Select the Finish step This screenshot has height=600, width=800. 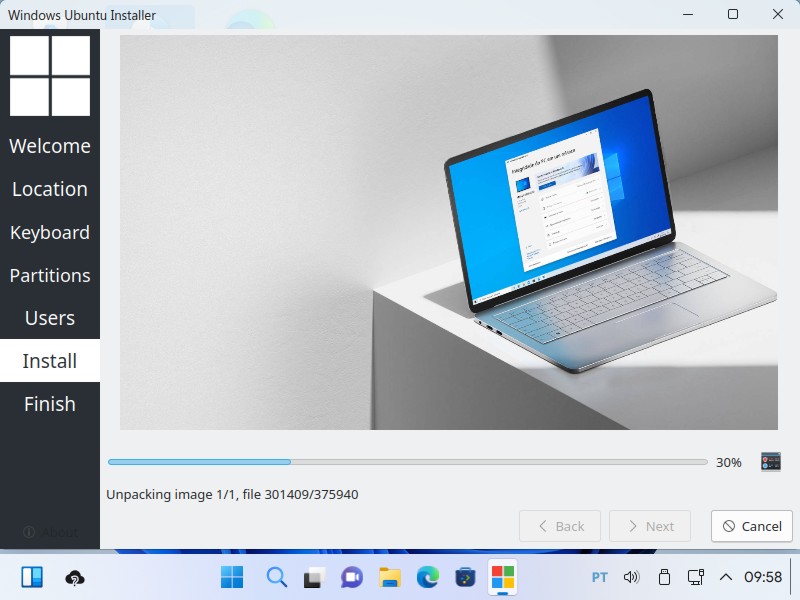pos(50,404)
